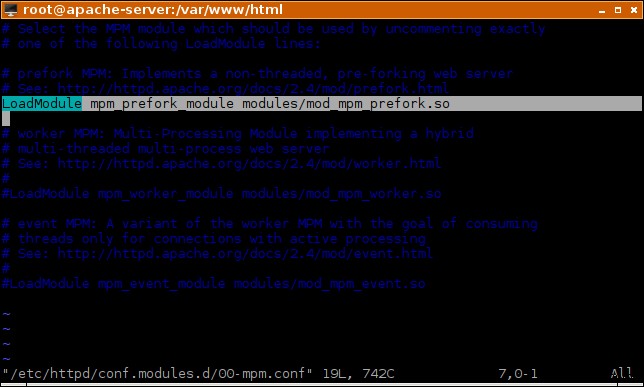Screen dimensions: 644x387
Task: Click the cursor block on the empty line
Action: [x=6, y=119]
